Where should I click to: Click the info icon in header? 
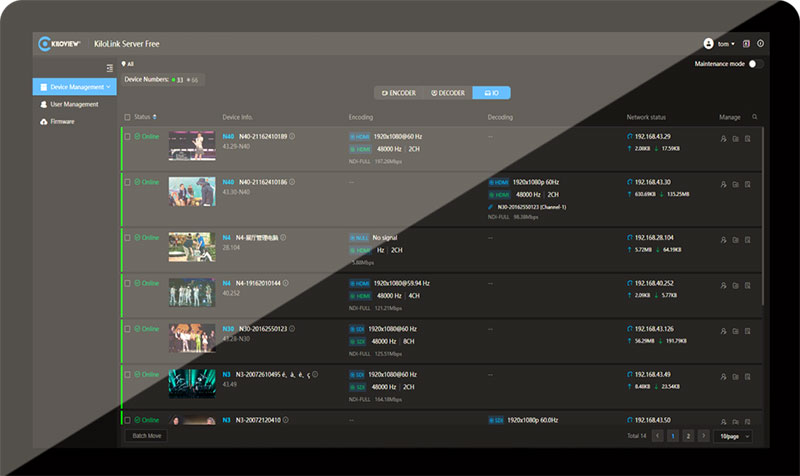pyautogui.click(x=760, y=44)
